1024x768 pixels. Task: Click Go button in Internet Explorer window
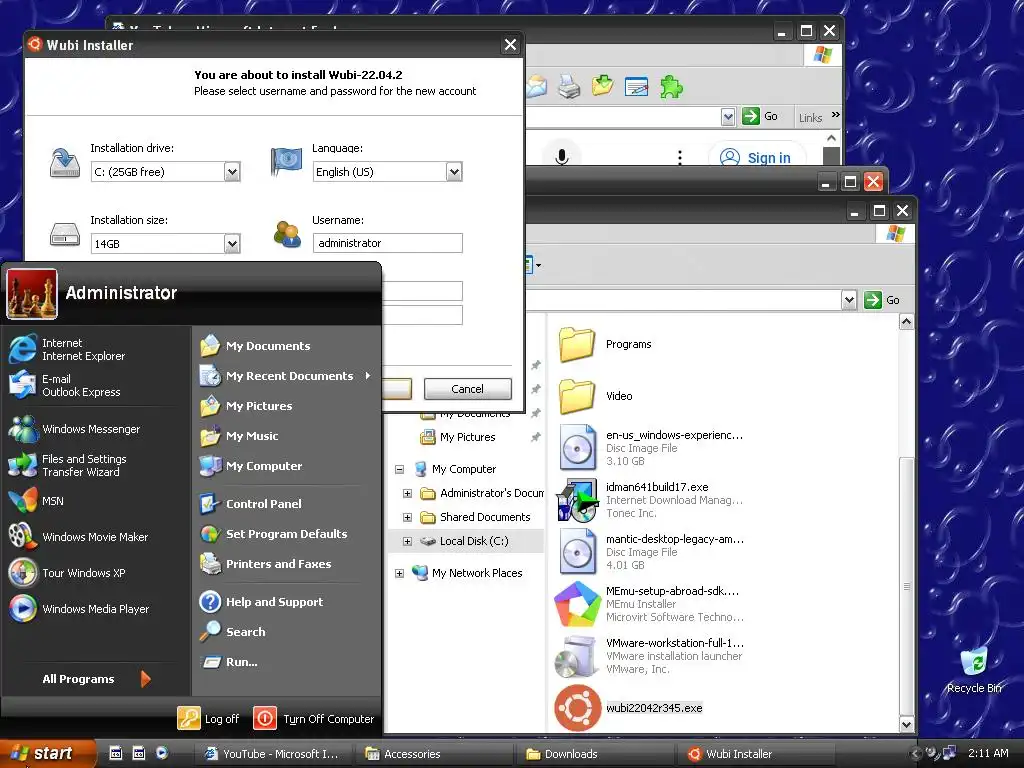[x=760, y=116]
